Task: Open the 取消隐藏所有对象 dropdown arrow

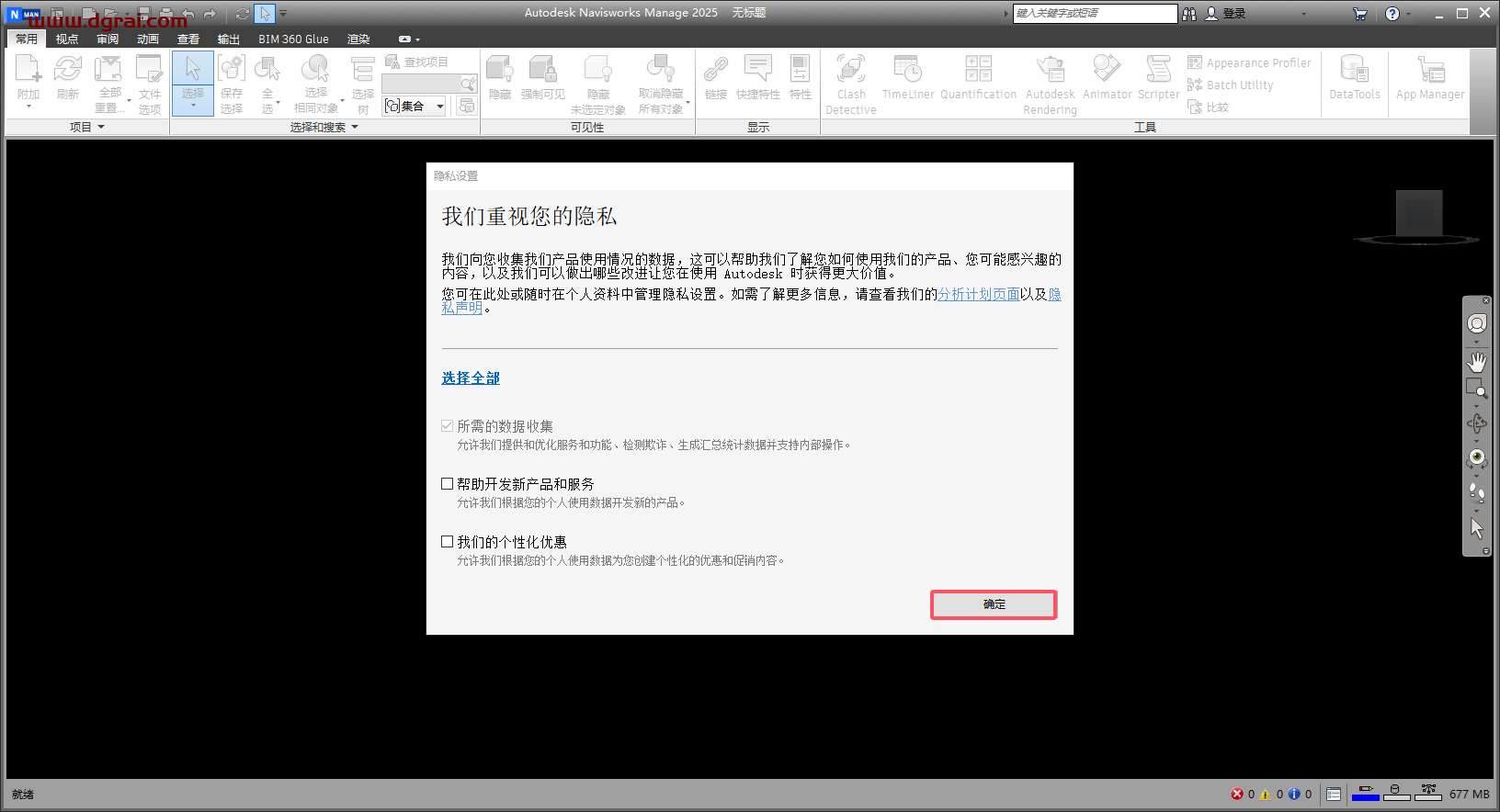Action: pos(687,101)
